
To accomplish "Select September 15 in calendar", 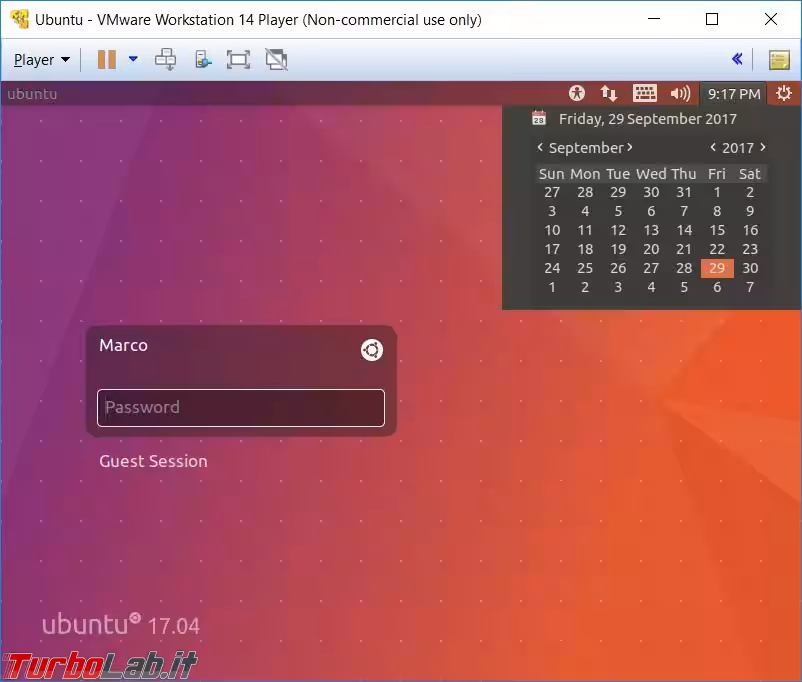I will [717, 230].
